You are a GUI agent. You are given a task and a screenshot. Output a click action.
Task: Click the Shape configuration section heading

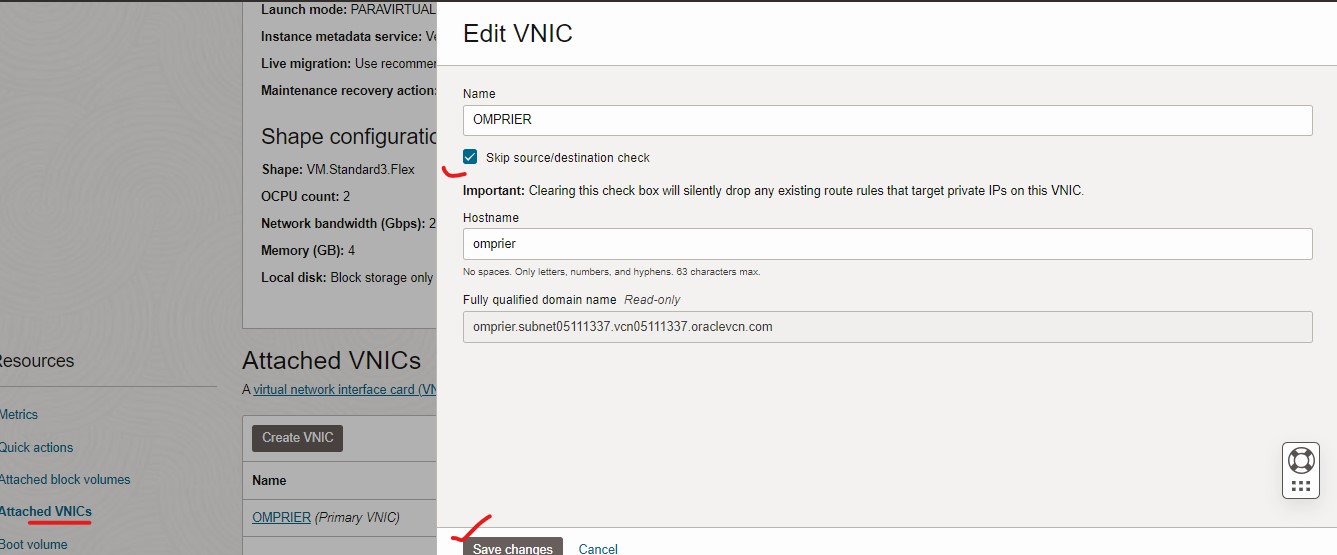point(348,137)
